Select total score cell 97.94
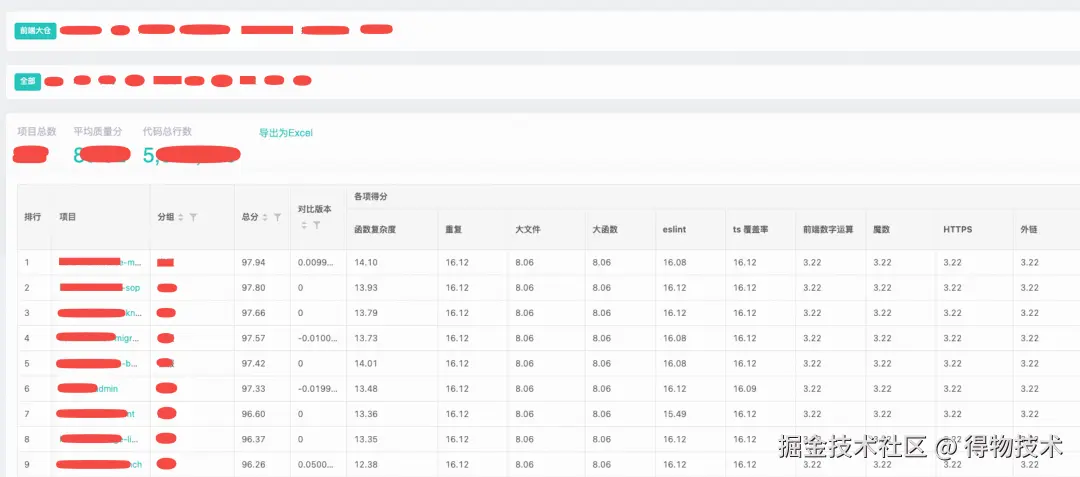 pos(253,262)
